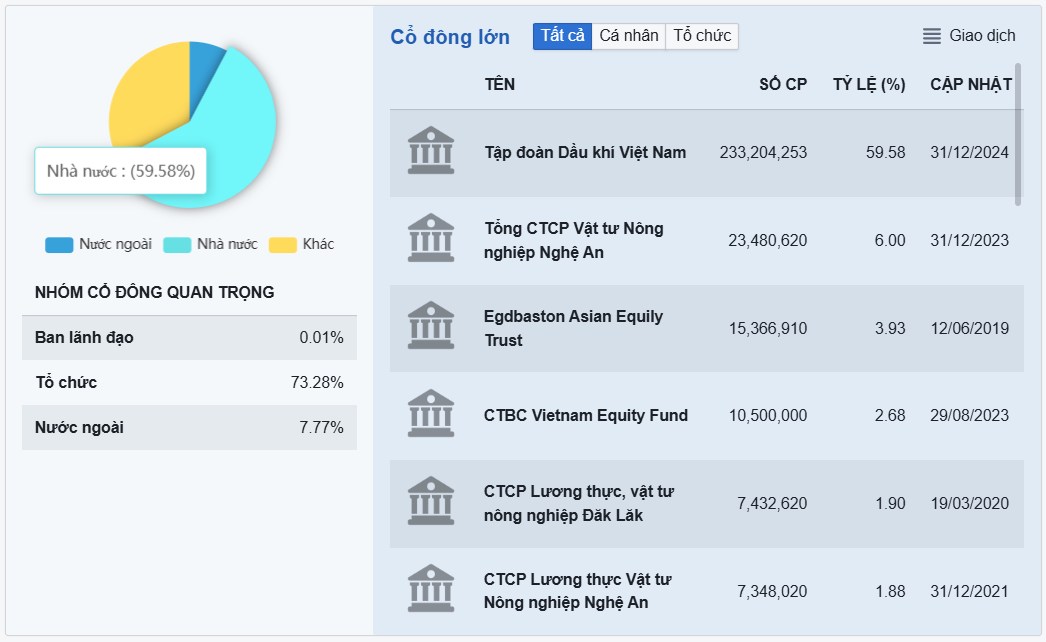1046x642 pixels.
Task: Click share count 10,500,000
Action: pos(767,415)
